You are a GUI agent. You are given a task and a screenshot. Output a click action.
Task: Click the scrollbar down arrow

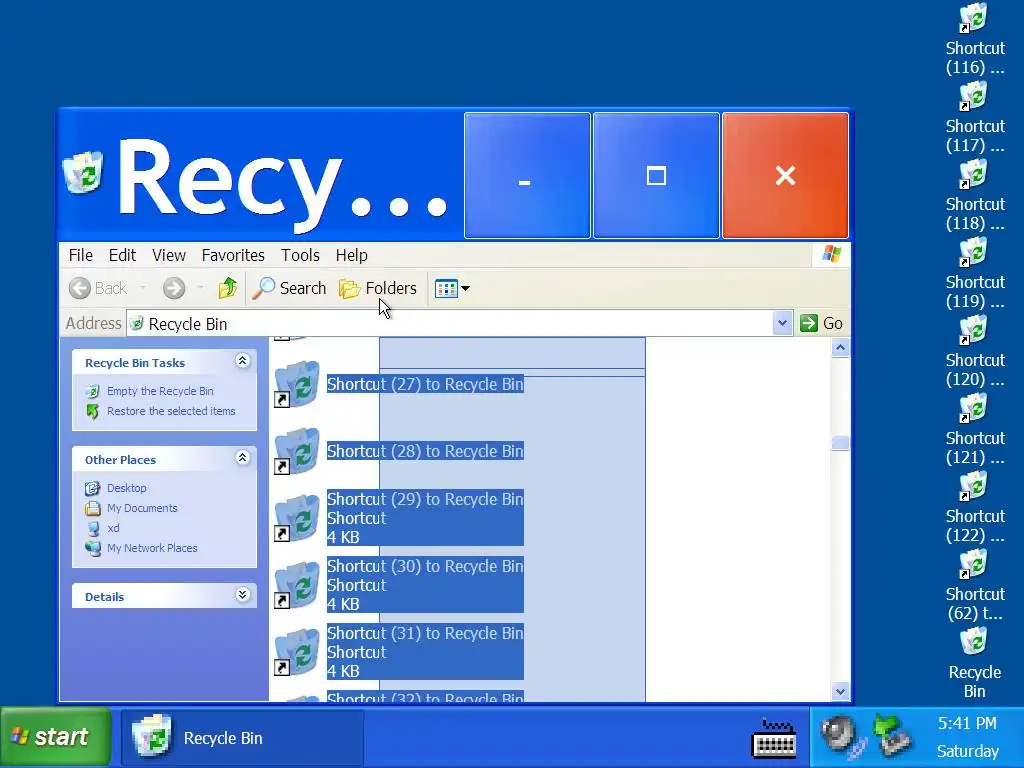coord(840,691)
